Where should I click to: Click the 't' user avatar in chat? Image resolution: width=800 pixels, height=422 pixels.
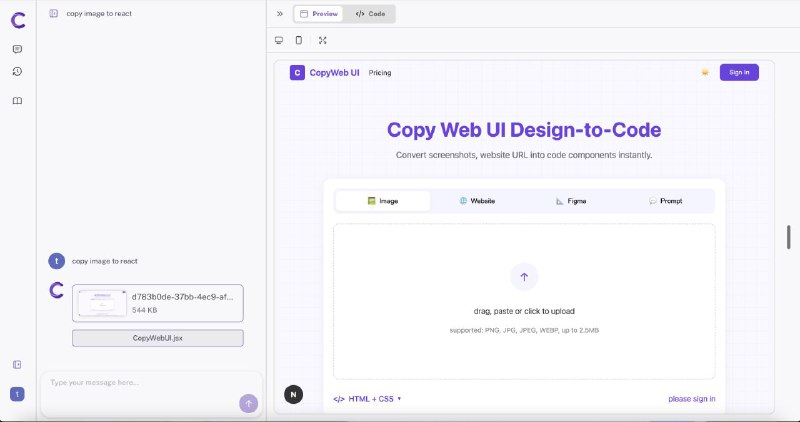(x=57, y=261)
